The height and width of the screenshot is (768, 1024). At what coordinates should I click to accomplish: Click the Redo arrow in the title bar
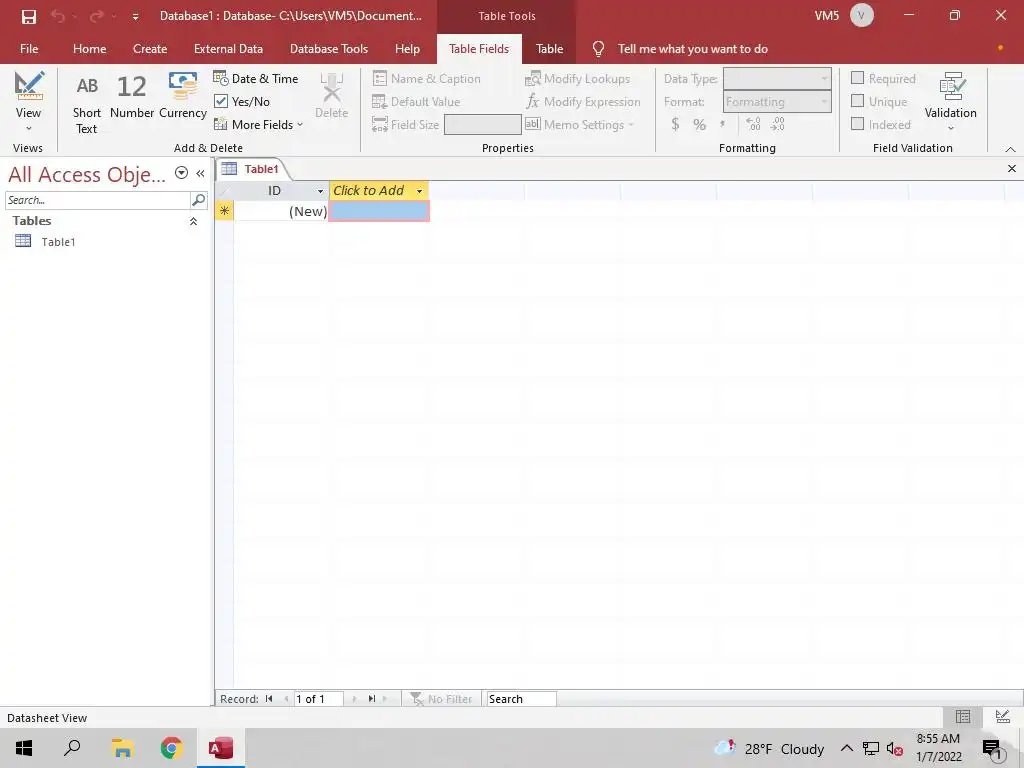[97, 16]
